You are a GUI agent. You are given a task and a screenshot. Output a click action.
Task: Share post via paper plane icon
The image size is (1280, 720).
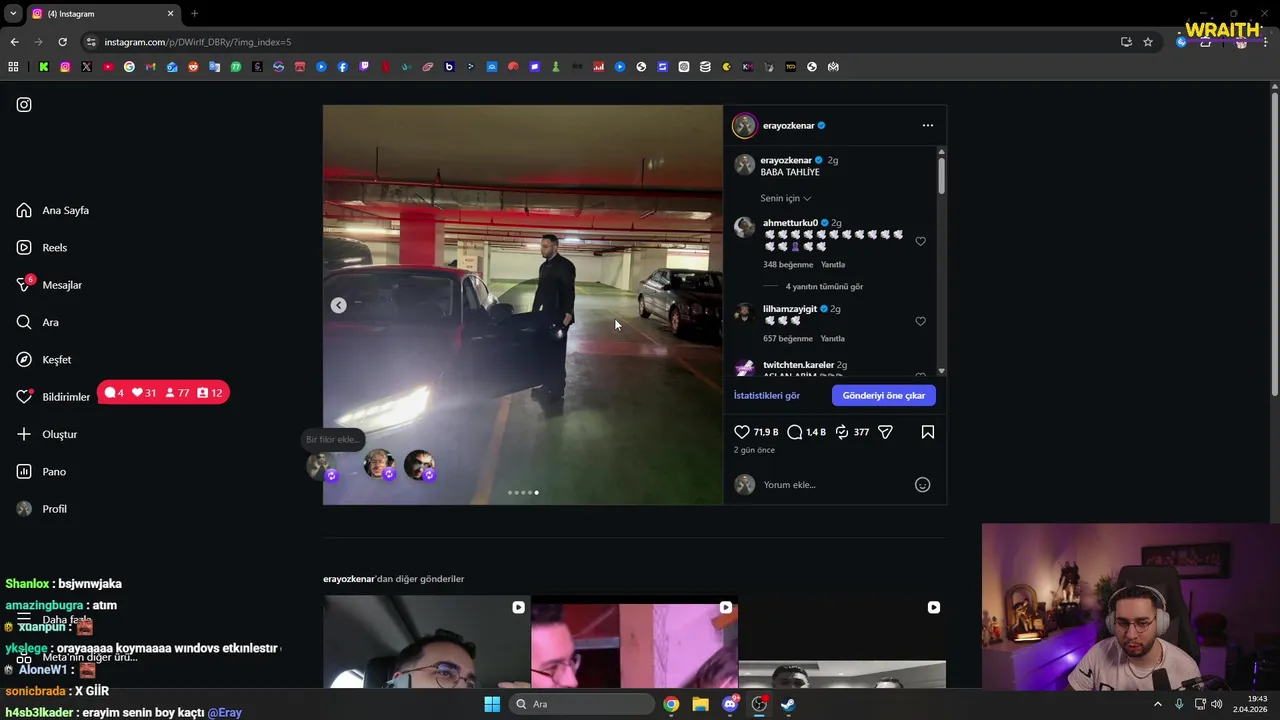click(885, 432)
